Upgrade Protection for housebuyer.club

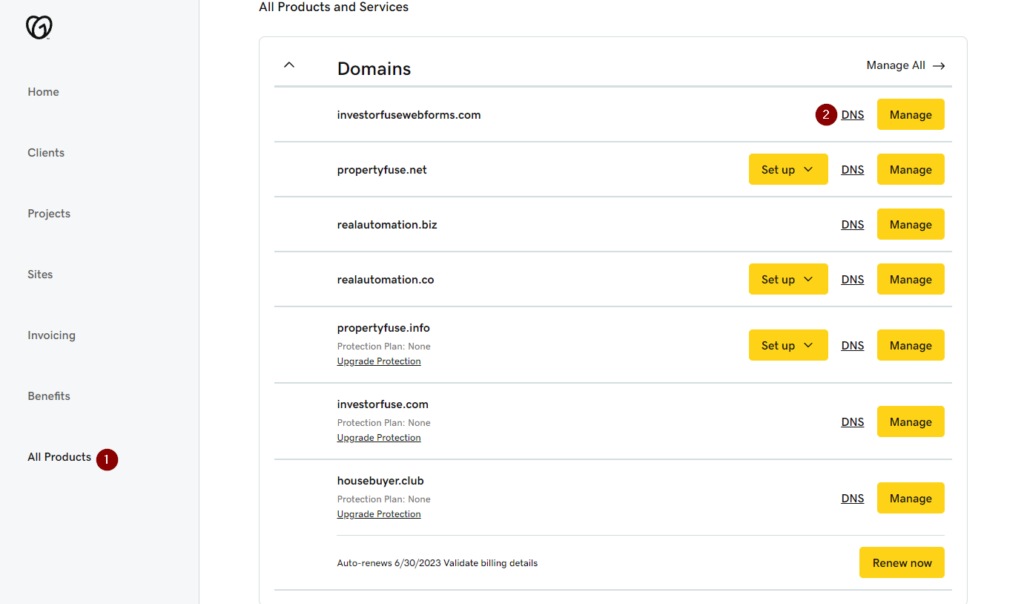point(379,514)
